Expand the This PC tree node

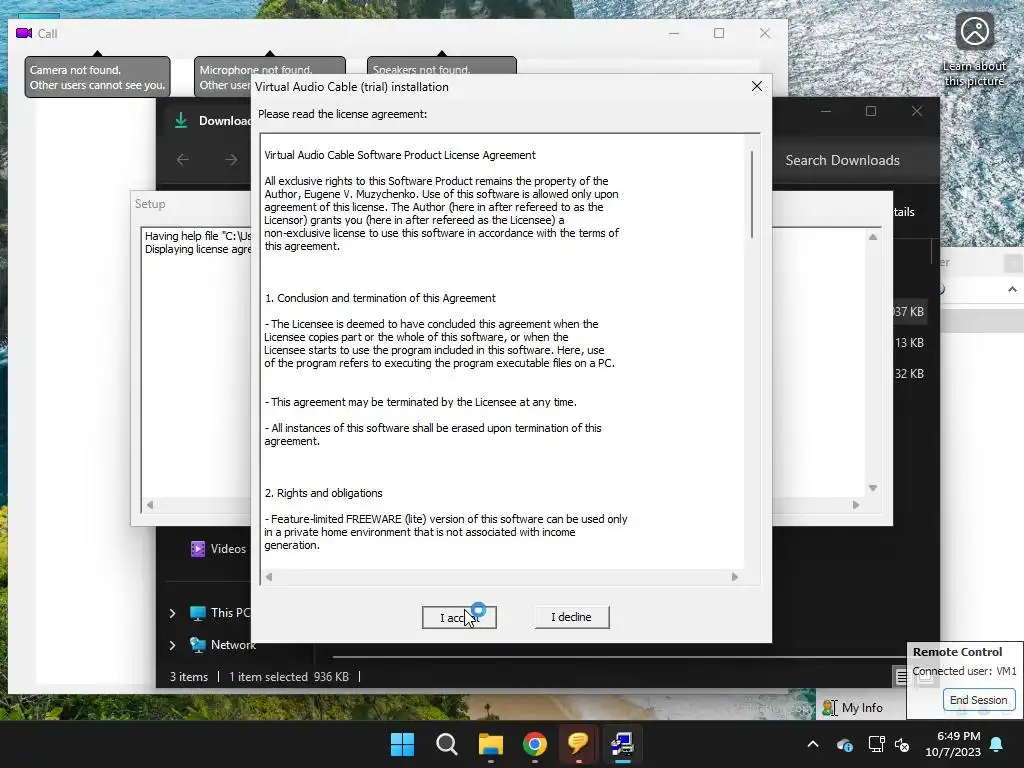pos(172,613)
